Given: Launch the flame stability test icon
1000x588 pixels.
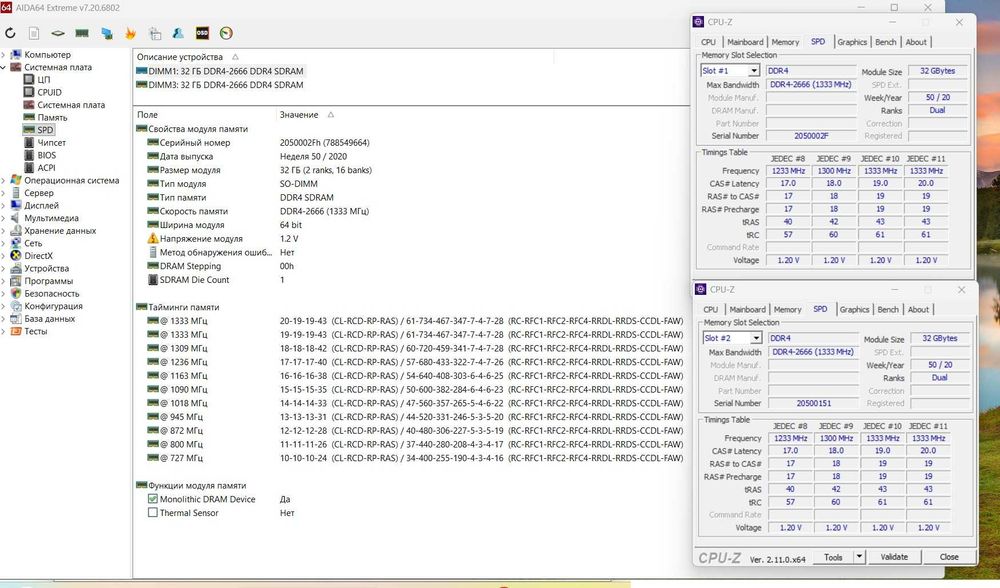Looking at the screenshot, I should pyautogui.click(x=130, y=33).
